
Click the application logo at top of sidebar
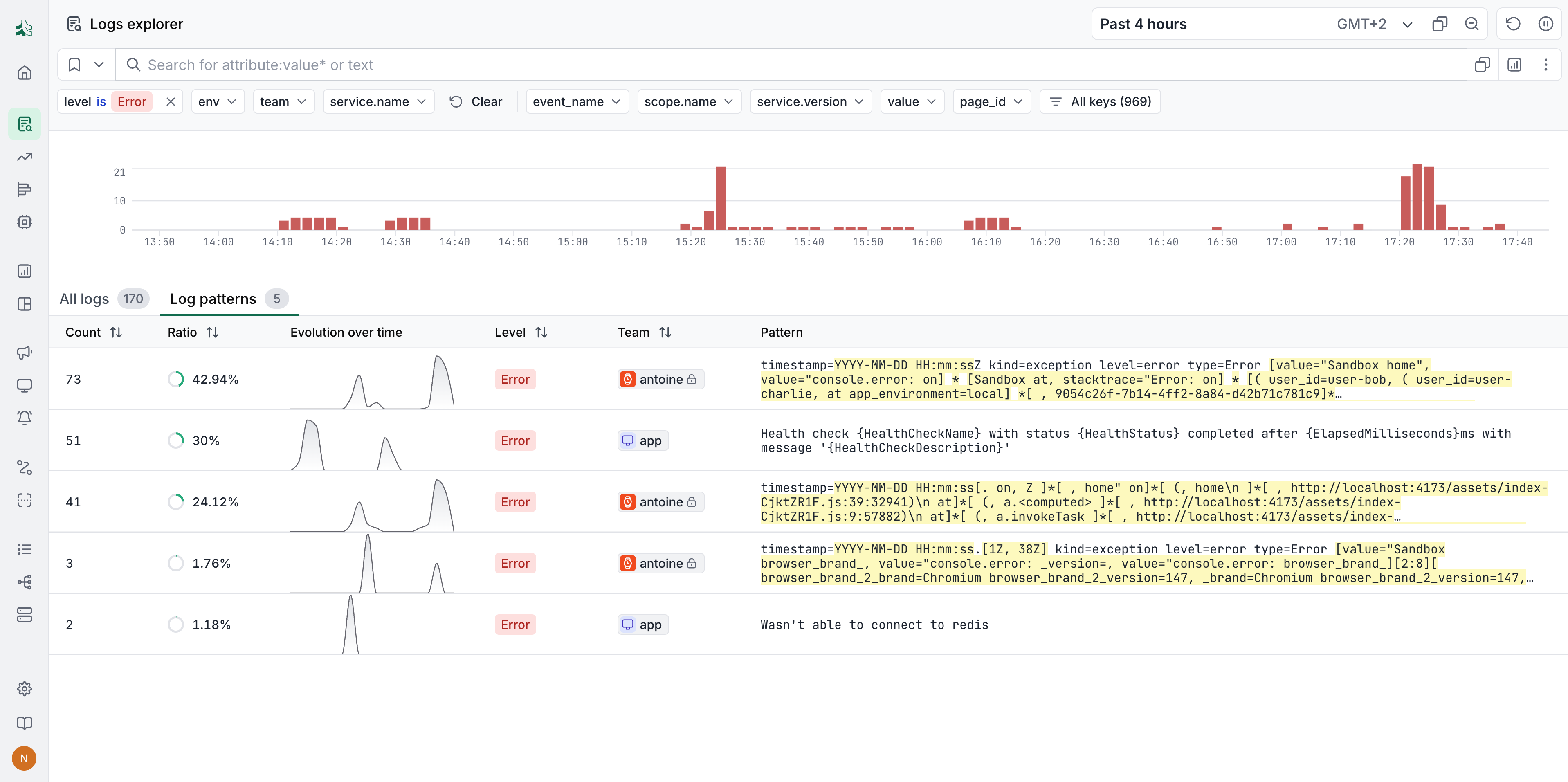[x=25, y=28]
